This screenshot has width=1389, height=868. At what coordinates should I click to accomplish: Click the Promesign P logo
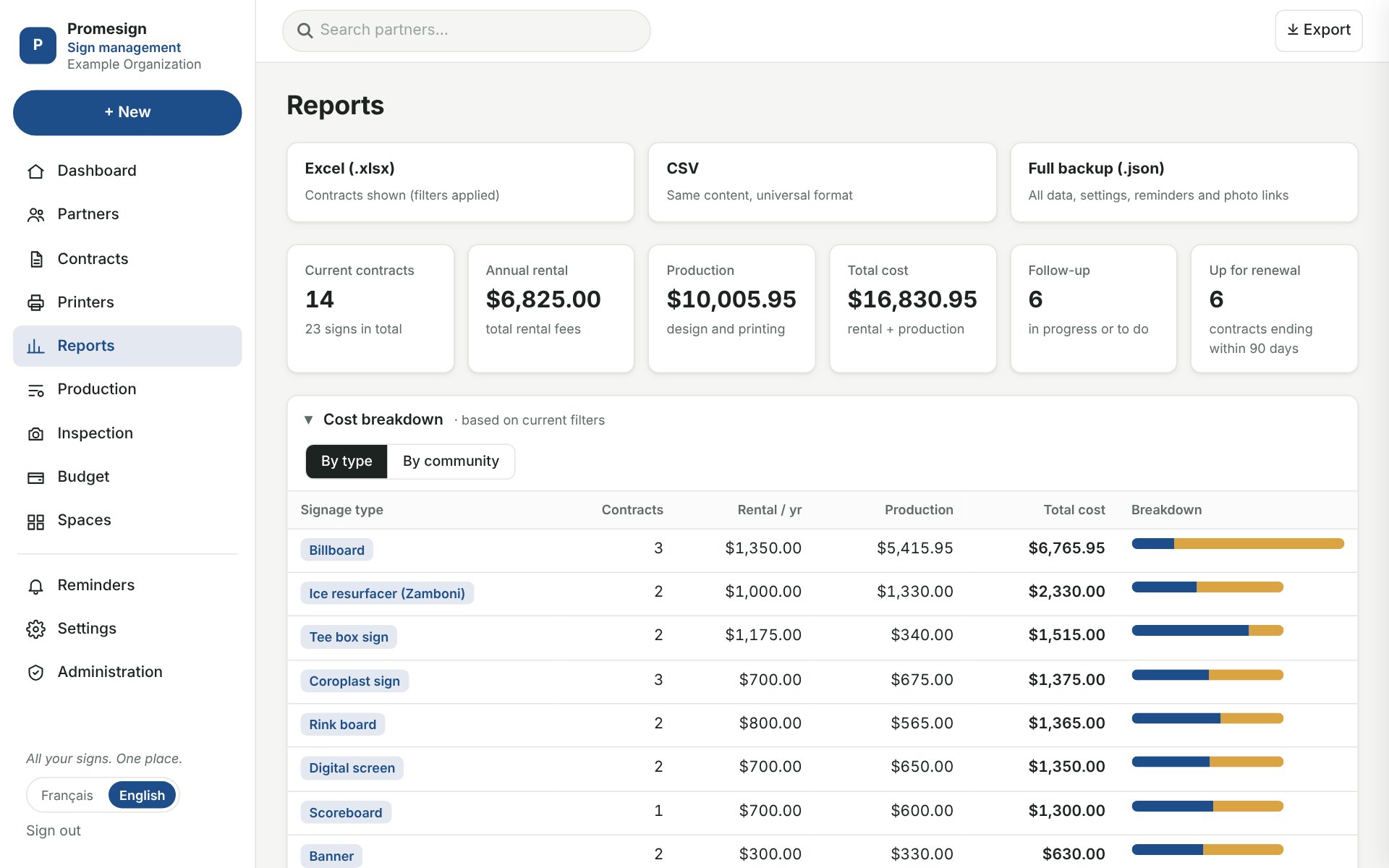(x=38, y=45)
